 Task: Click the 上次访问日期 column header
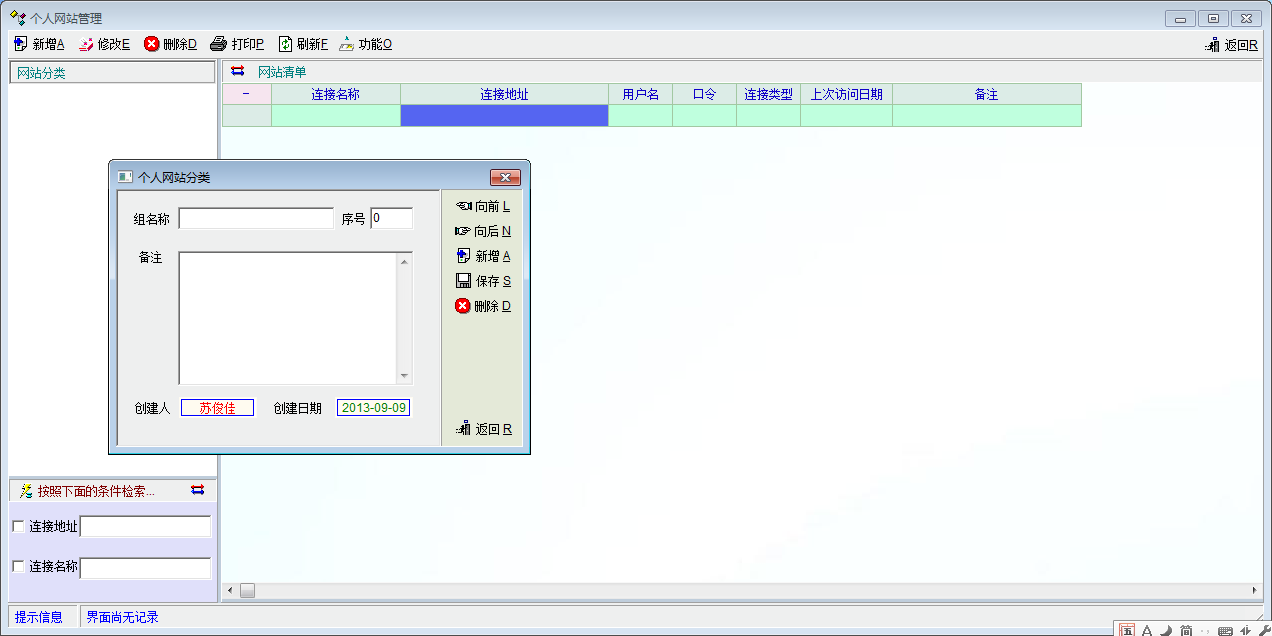(x=846, y=94)
